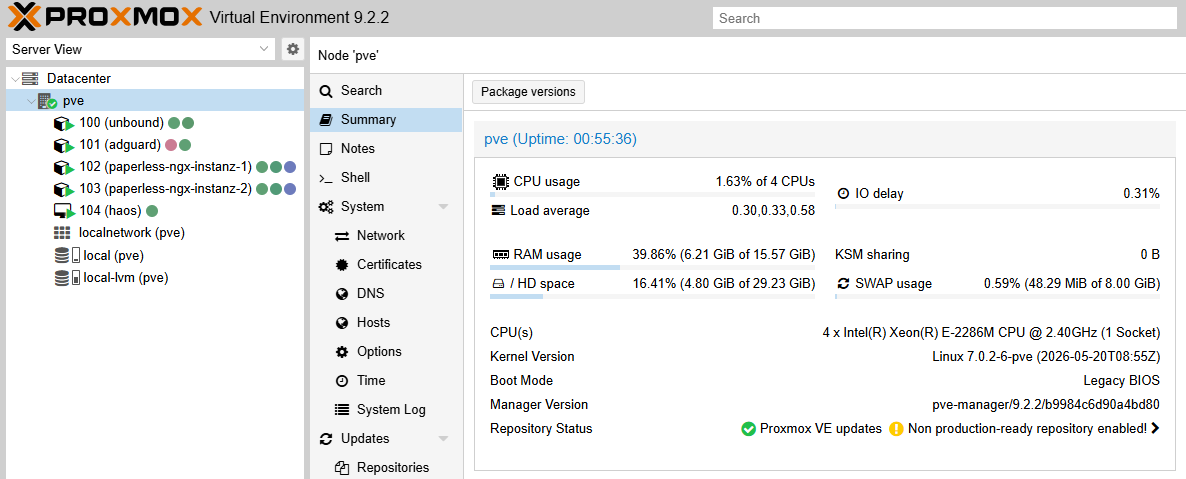The image size is (1186, 479).
Task: Click the Package versions button
Action: 528,92
